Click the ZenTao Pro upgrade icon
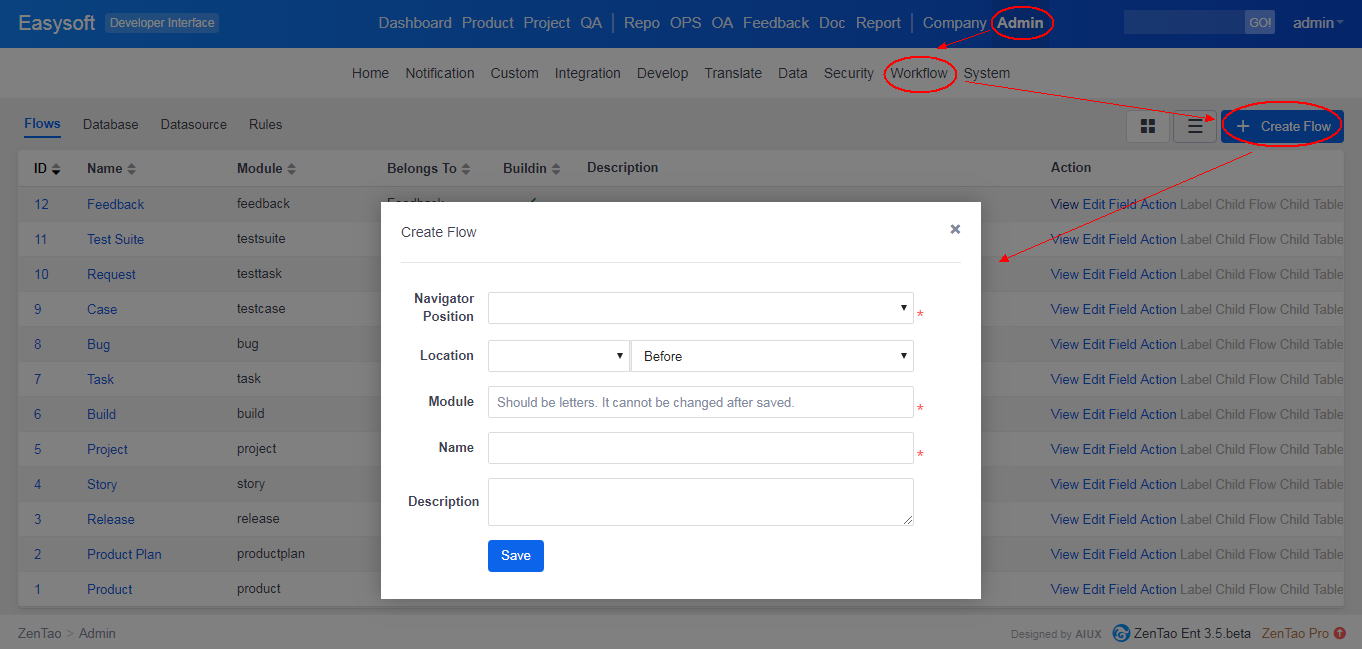The height and width of the screenshot is (649, 1362). 1340,633
